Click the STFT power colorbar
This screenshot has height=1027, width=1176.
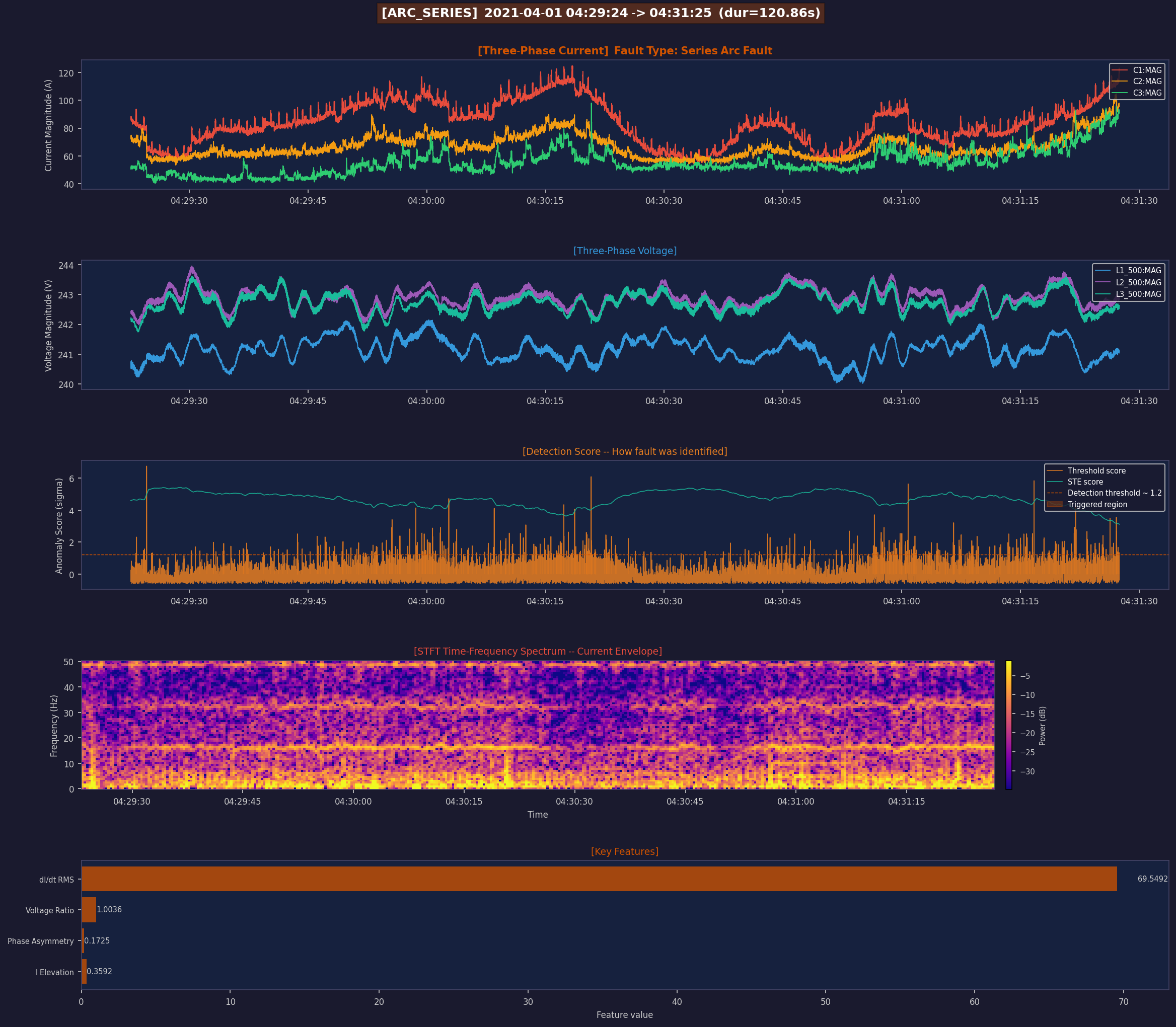click(1008, 725)
